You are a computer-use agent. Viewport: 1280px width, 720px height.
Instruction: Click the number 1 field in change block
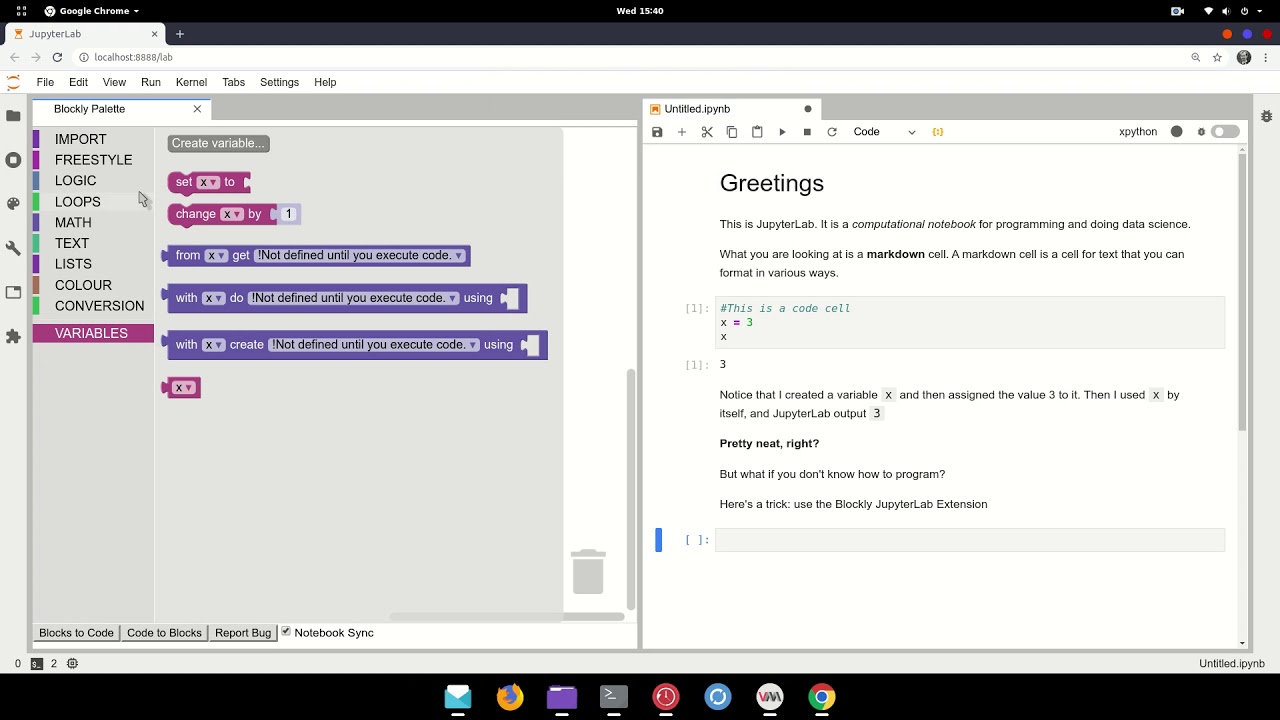coord(288,214)
